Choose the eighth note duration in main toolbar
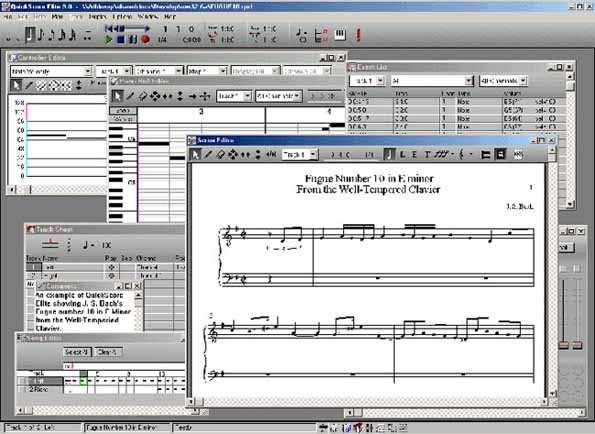Viewport: 595px width, 434px height. (x=41, y=35)
